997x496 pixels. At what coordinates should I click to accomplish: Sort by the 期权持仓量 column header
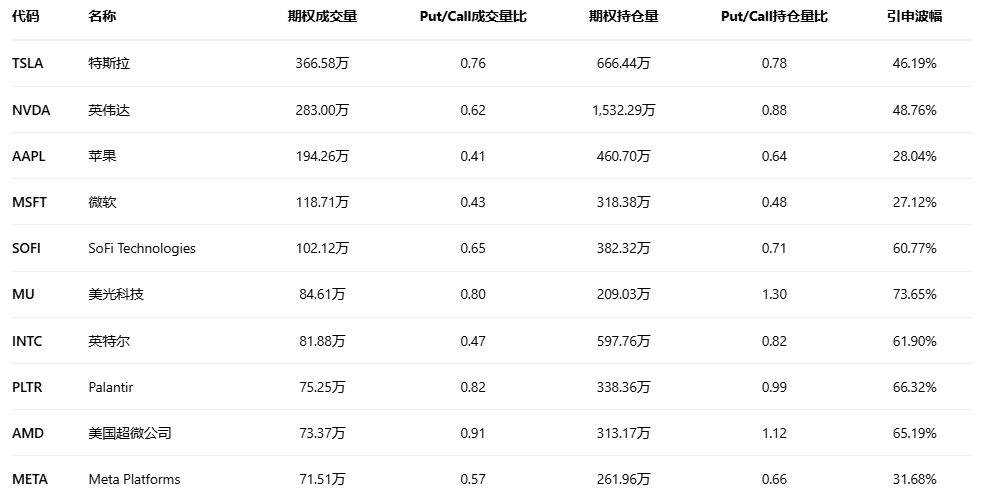pos(624,17)
